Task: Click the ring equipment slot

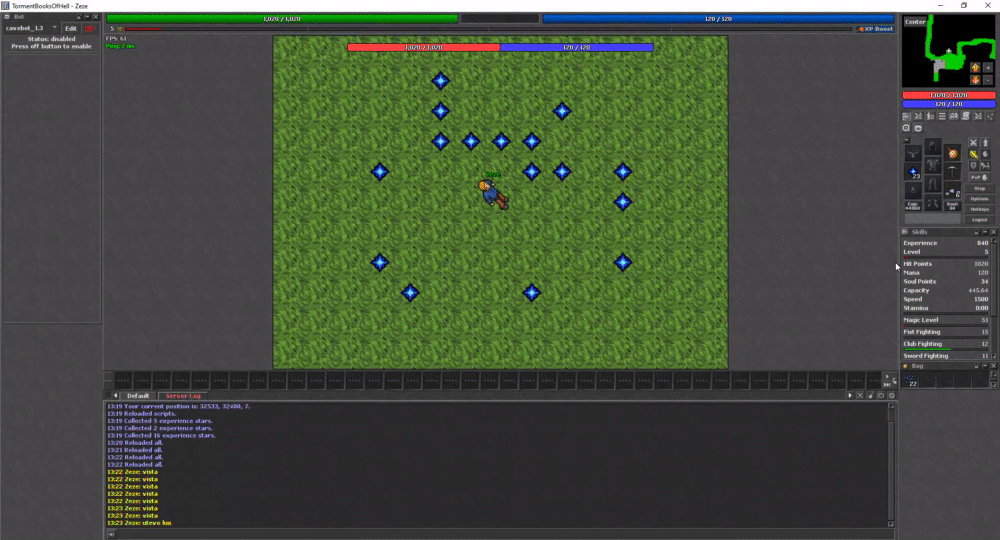Action: pyautogui.click(x=913, y=190)
